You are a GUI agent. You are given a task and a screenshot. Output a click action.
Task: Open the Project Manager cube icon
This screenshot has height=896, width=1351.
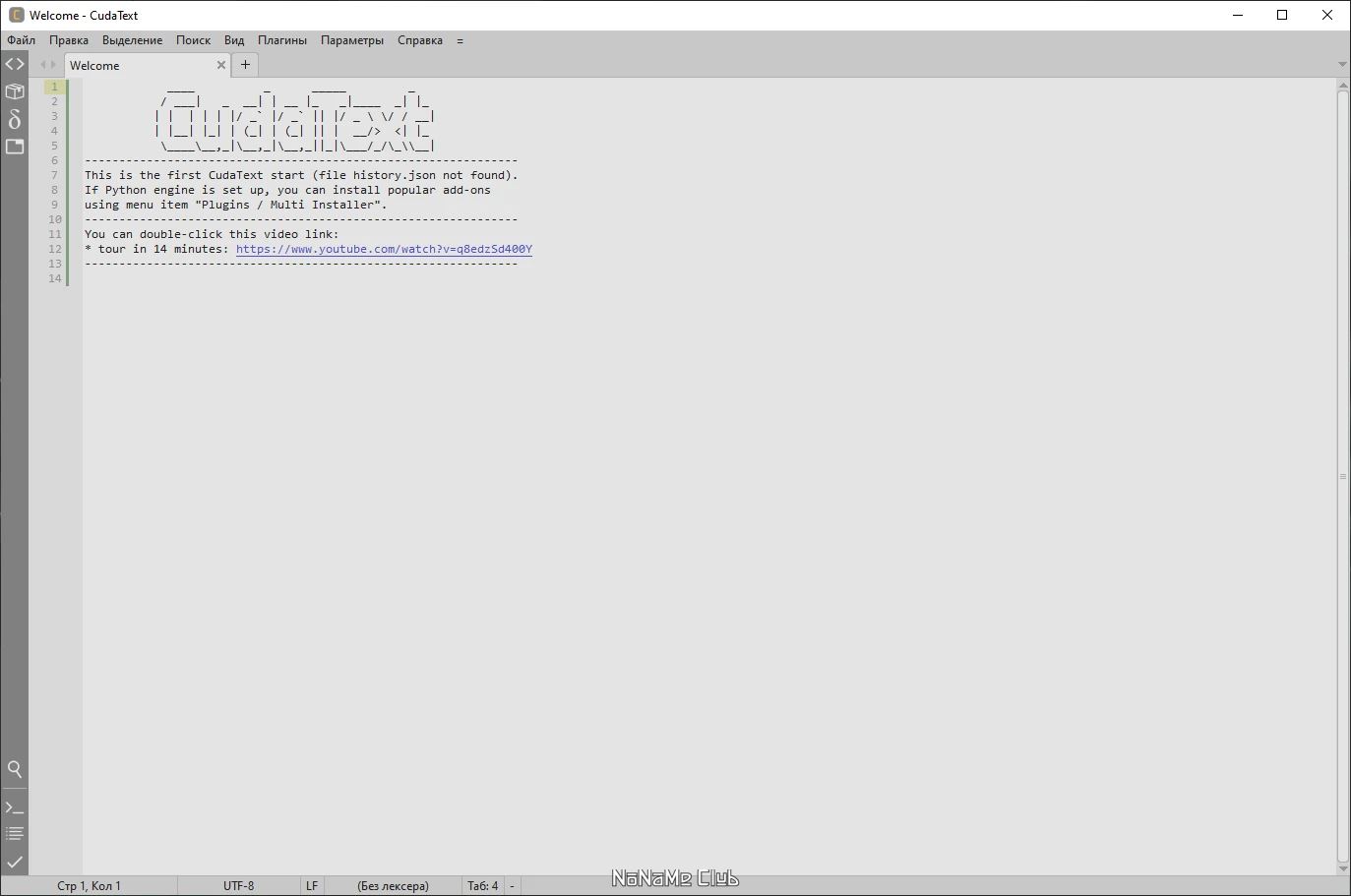point(15,91)
